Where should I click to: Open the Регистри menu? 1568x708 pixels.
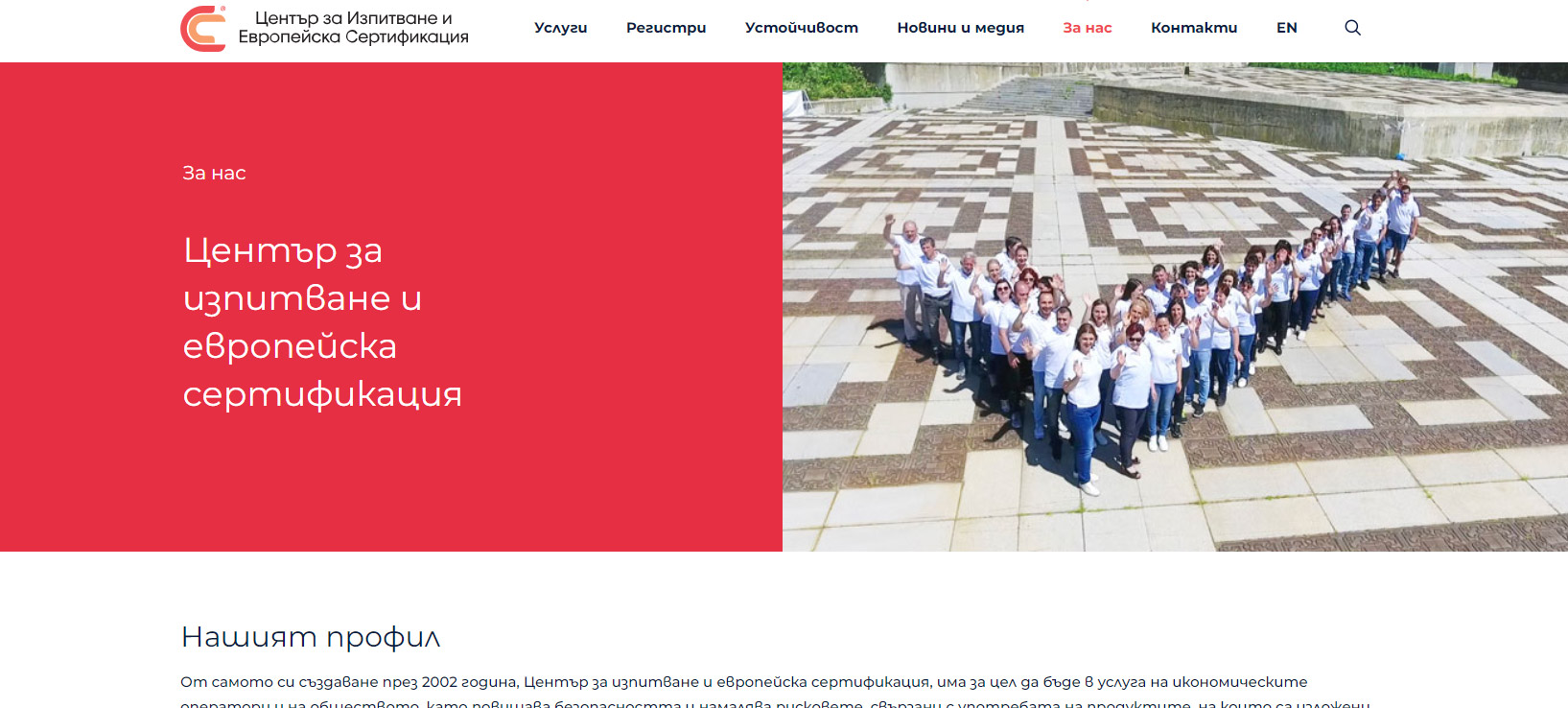pyautogui.click(x=666, y=28)
